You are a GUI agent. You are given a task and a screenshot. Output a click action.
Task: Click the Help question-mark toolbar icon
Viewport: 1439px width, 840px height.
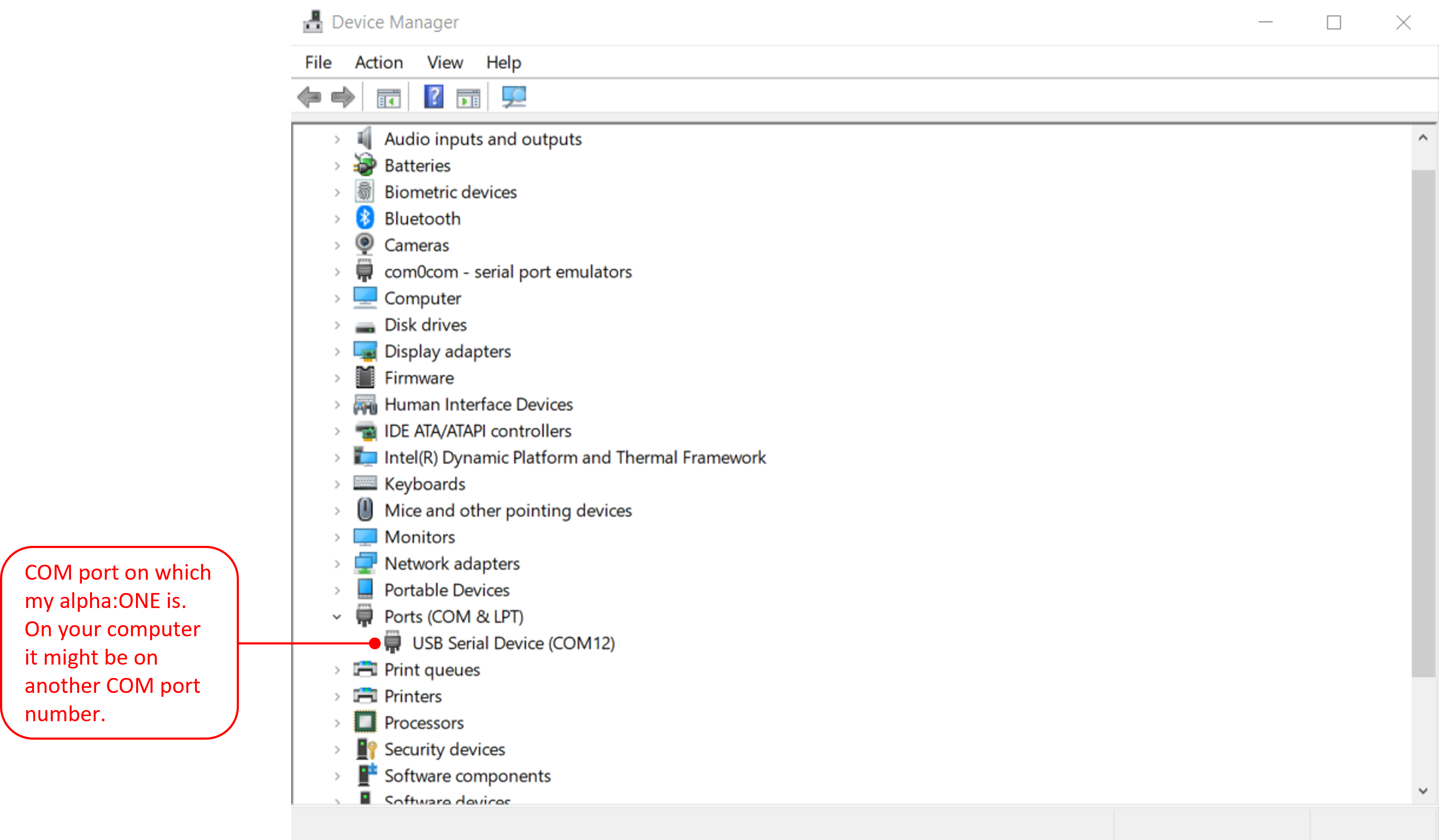(433, 97)
